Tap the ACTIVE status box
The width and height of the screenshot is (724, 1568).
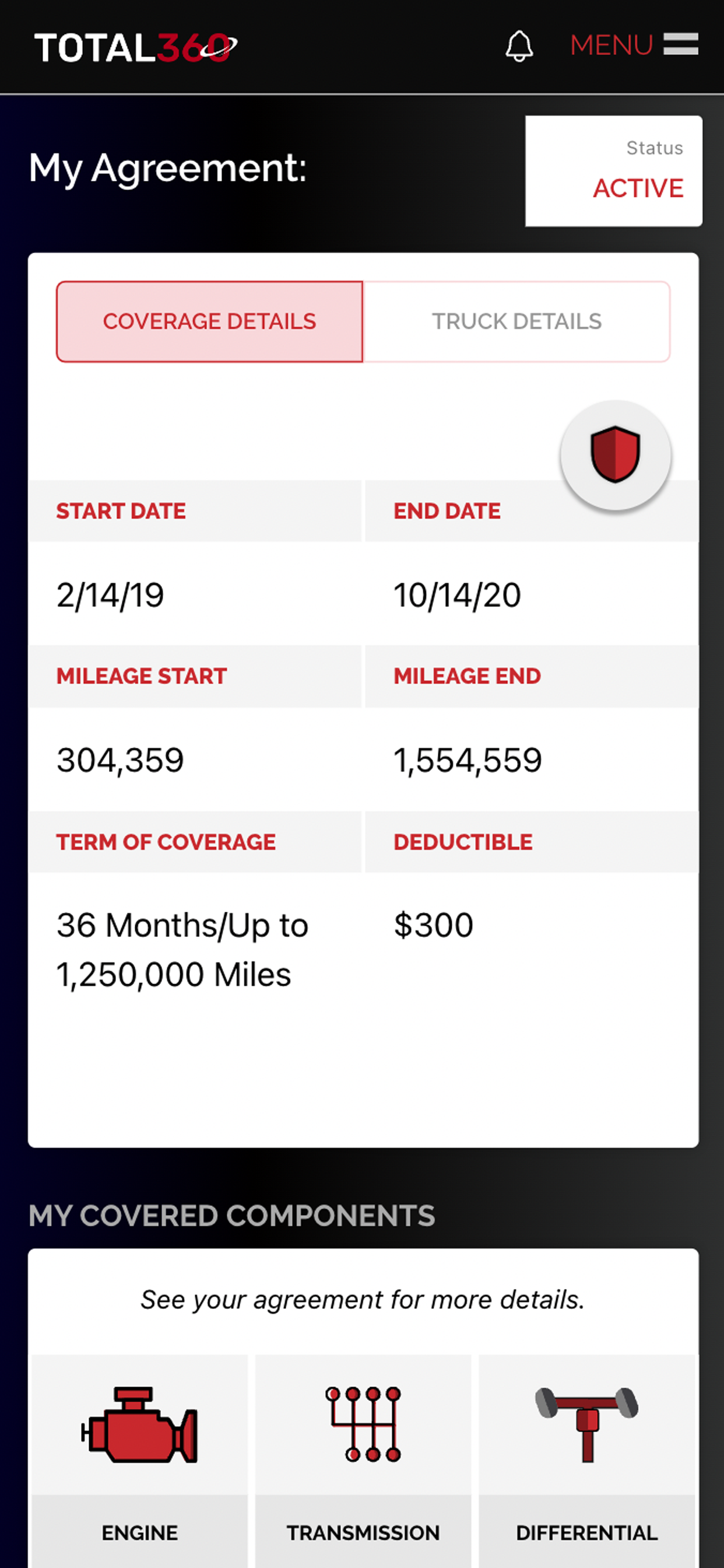[613, 171]
